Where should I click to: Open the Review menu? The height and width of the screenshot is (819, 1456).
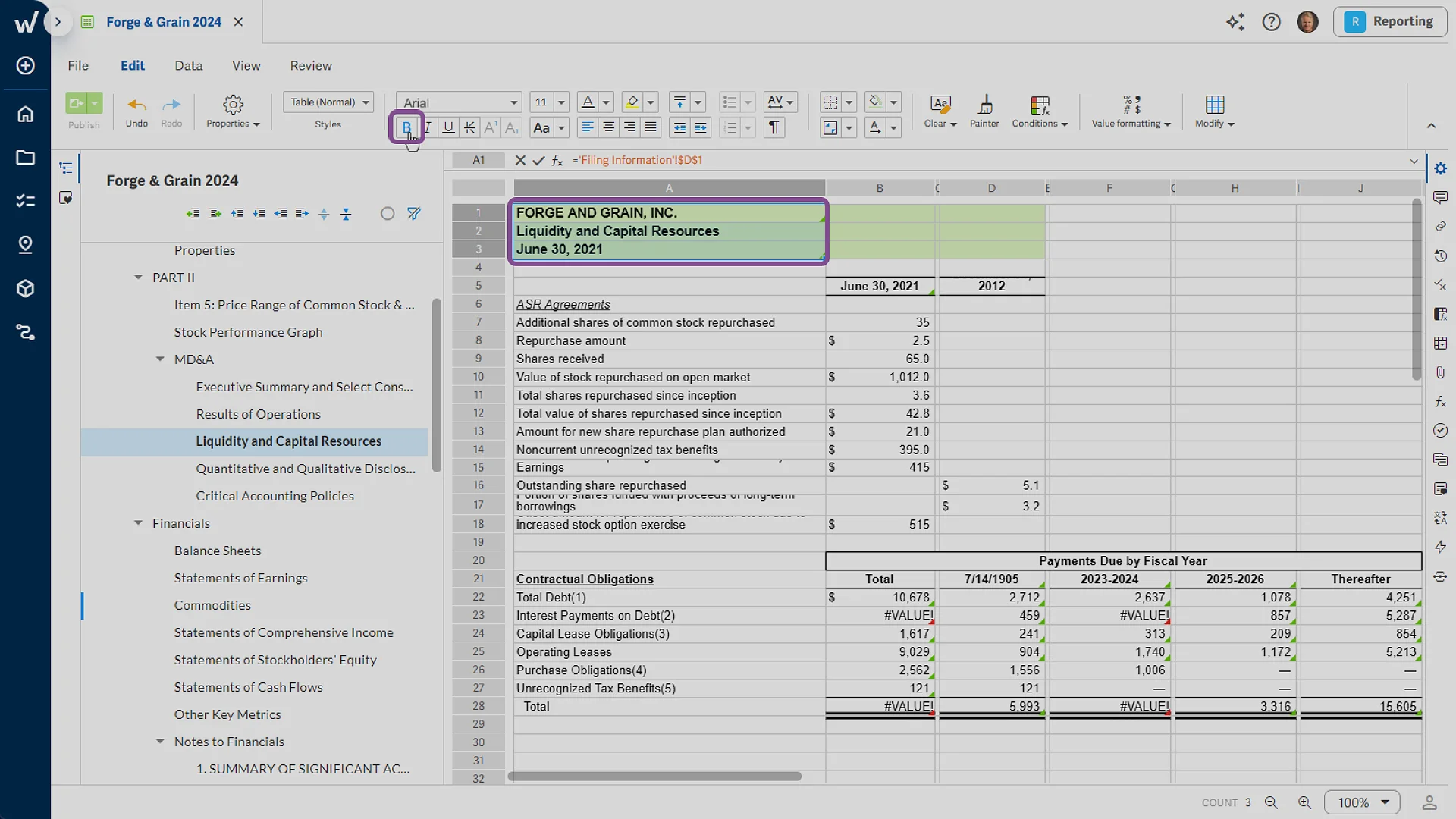point(311,66)
